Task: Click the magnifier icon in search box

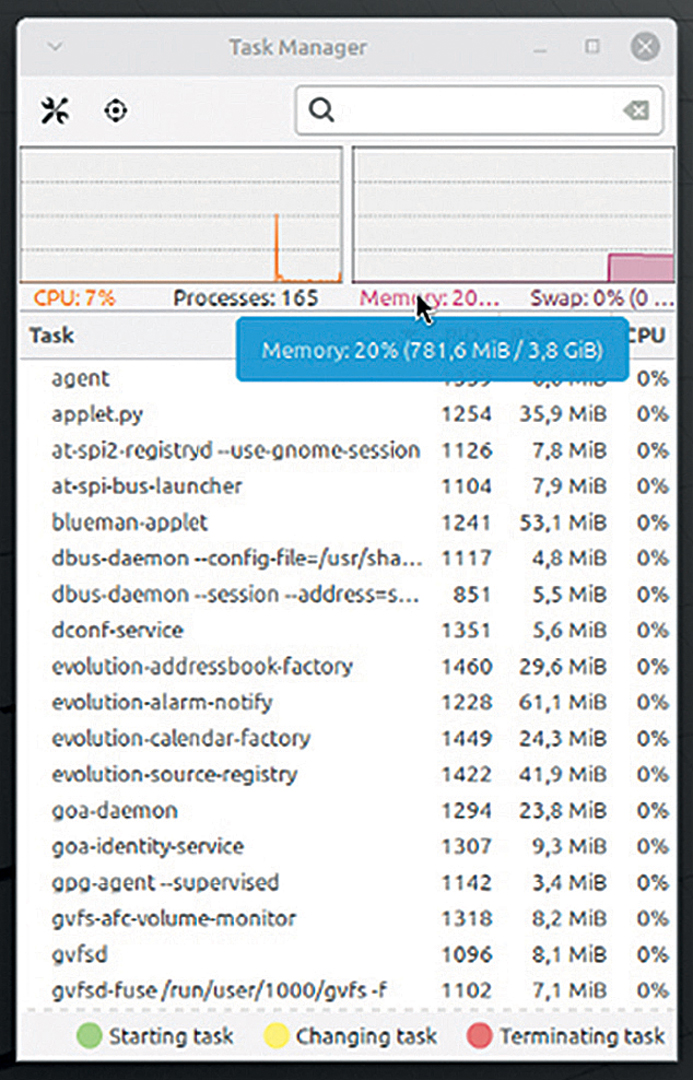Action: [321, 110]
